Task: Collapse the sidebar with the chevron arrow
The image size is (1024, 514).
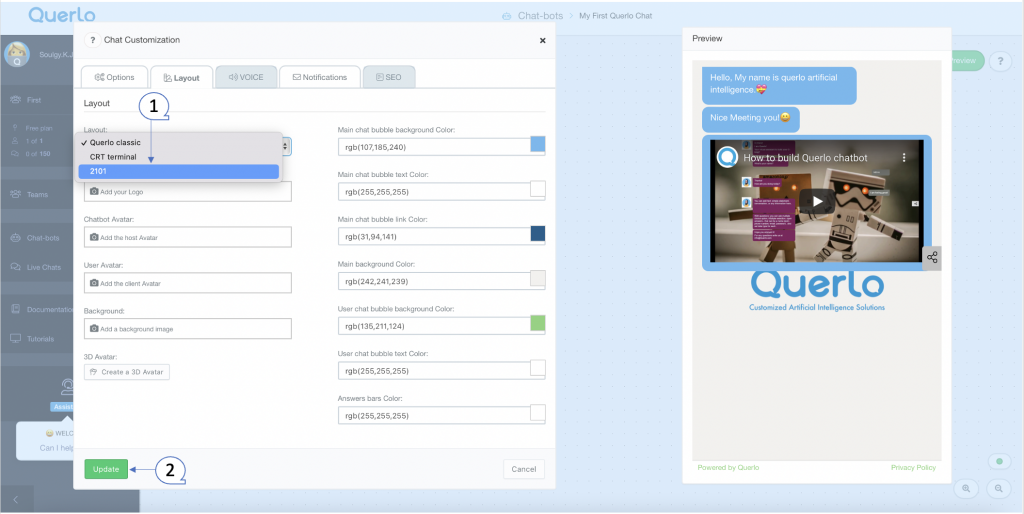Action: click(x=15, y=500)
